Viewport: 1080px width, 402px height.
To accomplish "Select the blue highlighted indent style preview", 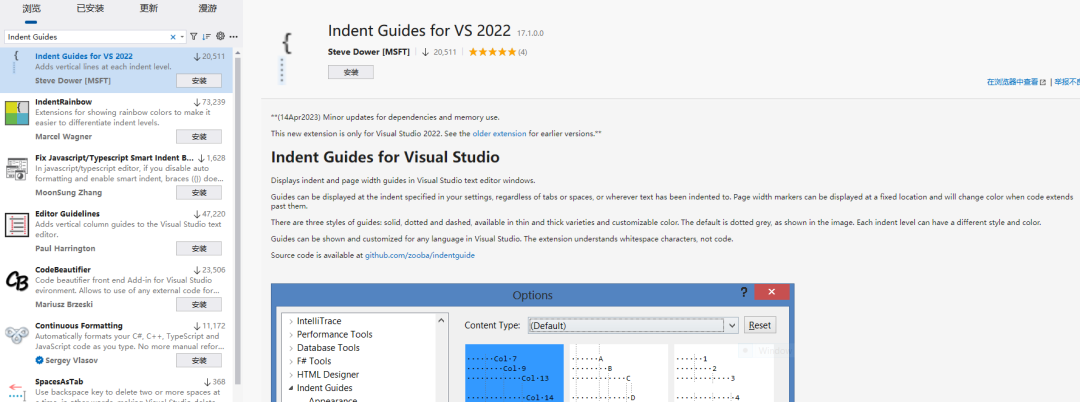I will pos(515,372).
